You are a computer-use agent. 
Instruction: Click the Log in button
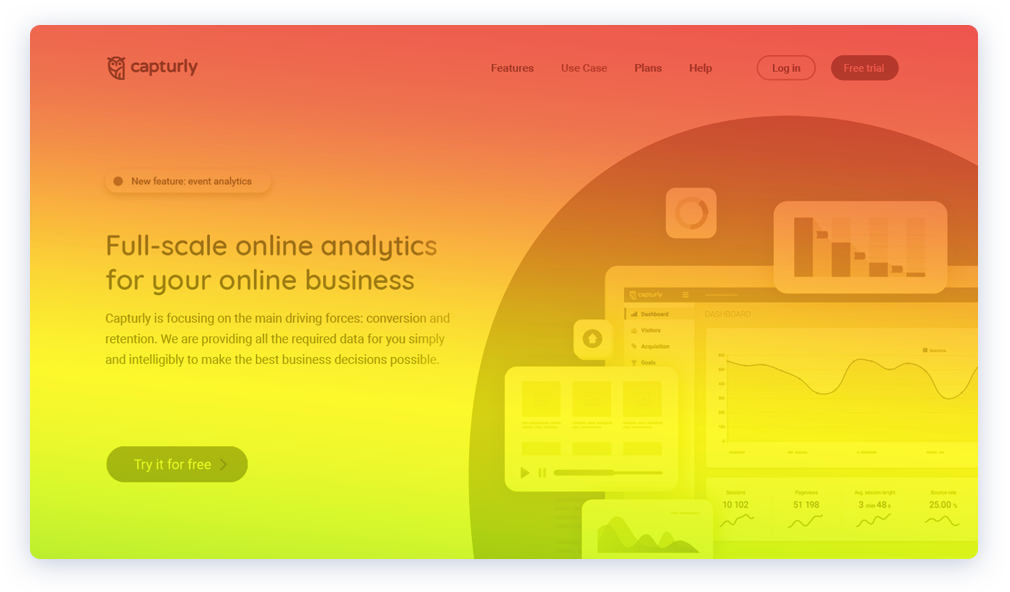tap(786, 68)
